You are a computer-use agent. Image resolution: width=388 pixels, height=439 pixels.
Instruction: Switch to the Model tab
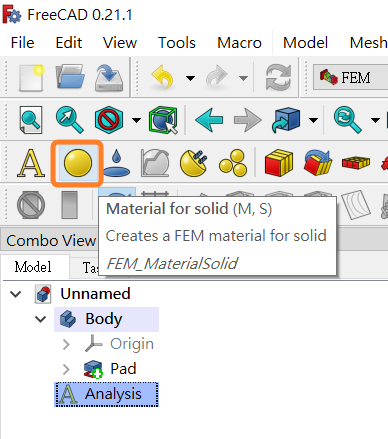pos(33,267)
